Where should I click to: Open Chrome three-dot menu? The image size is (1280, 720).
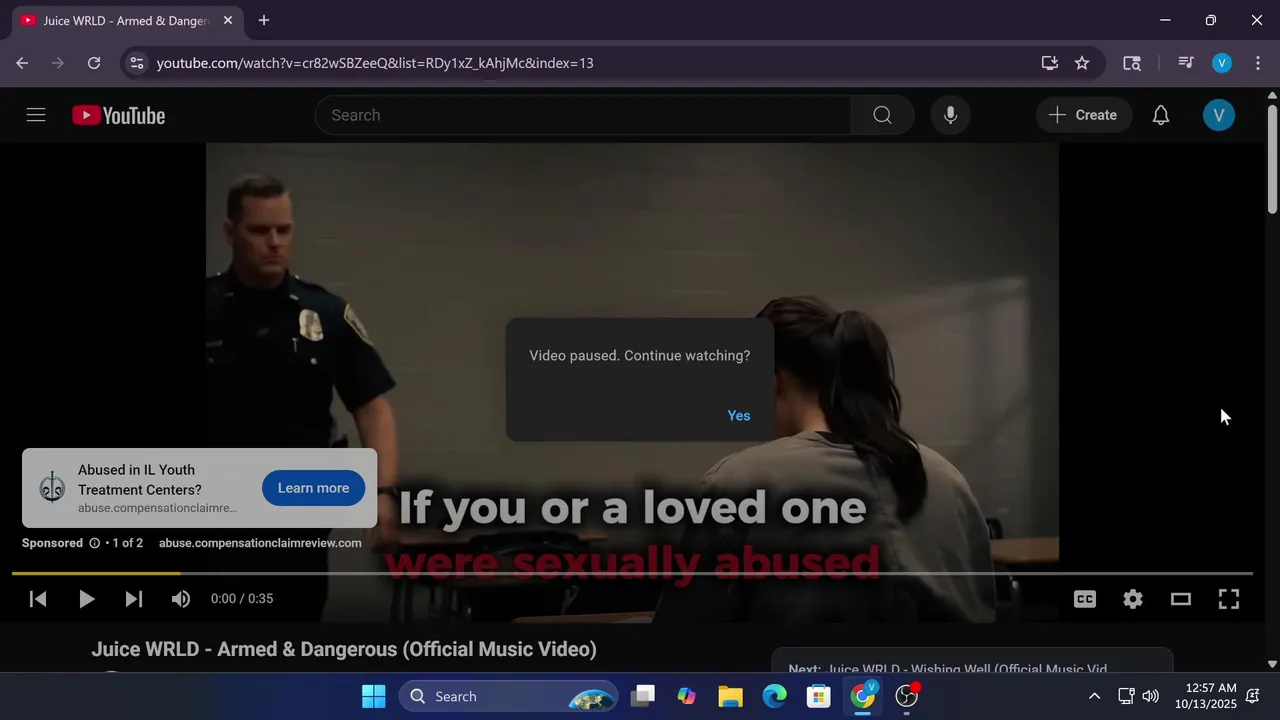[1257, 63]
